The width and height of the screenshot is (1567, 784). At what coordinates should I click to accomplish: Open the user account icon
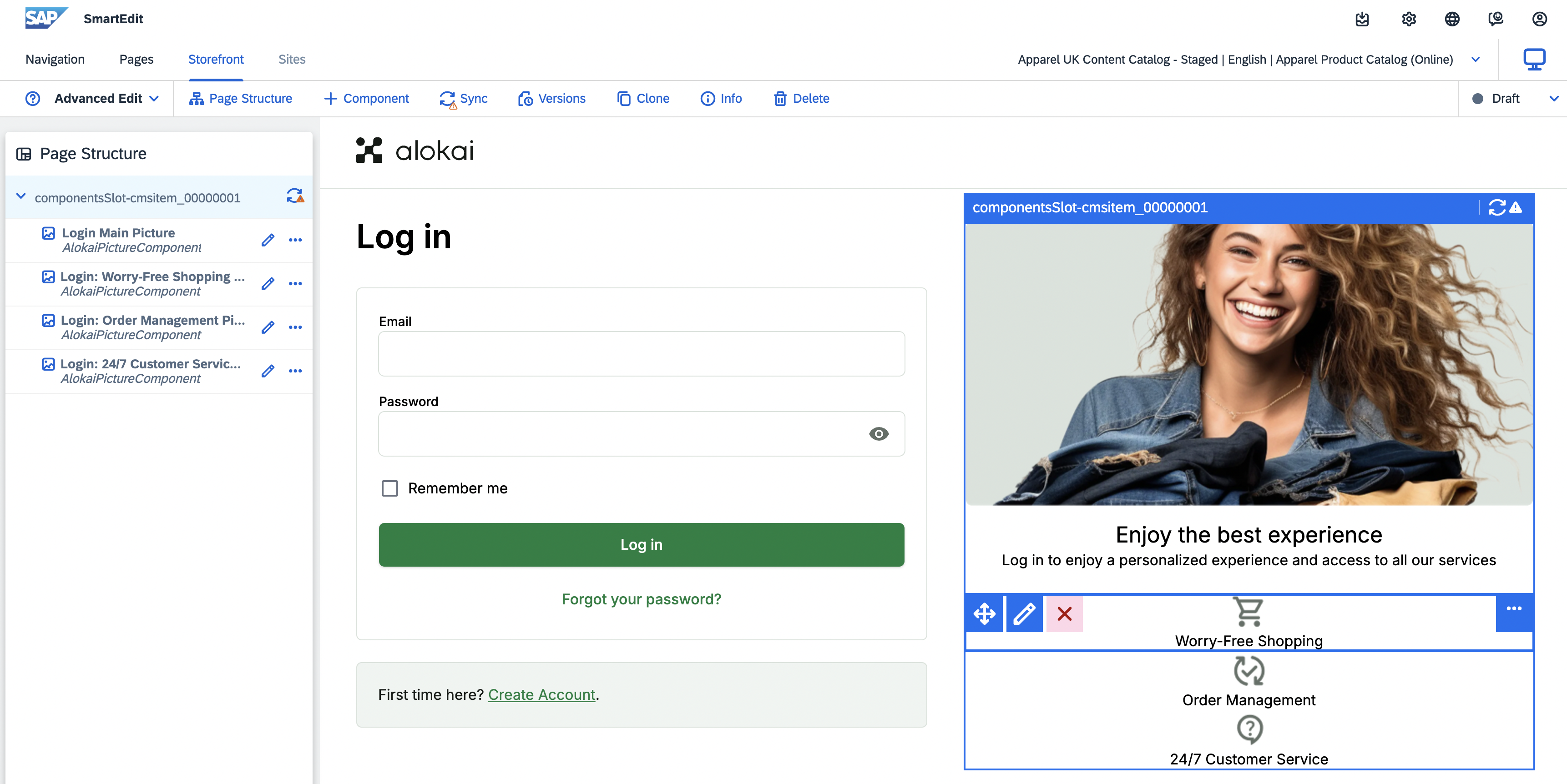1540,19
